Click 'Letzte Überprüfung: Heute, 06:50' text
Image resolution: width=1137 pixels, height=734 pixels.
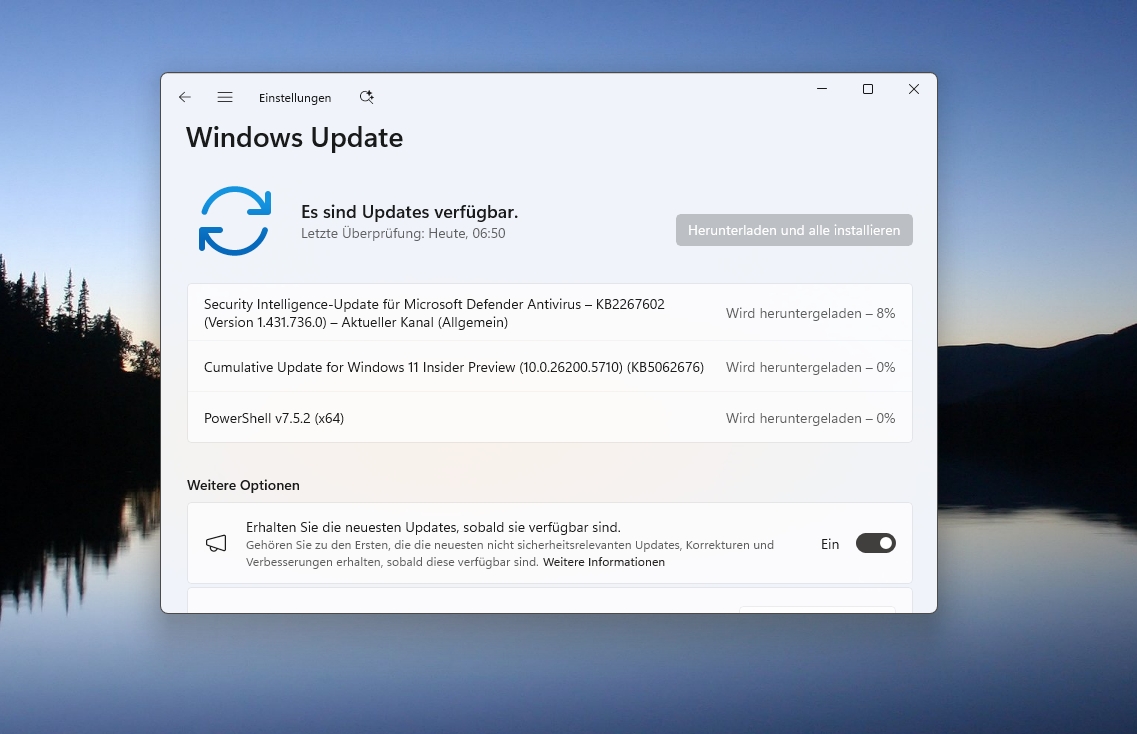pos(403,234)
